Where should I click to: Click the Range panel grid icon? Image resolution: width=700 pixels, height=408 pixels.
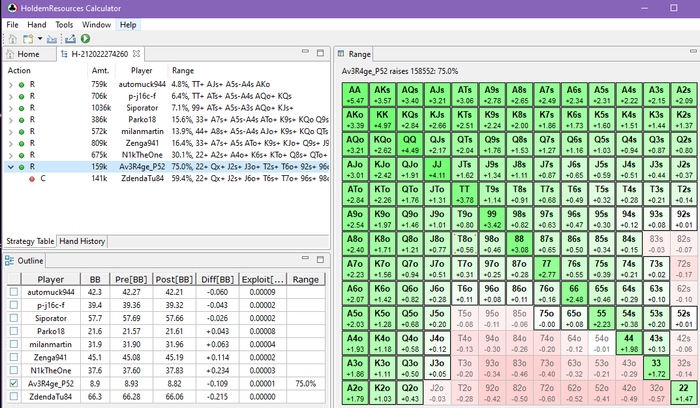(341, 54)
